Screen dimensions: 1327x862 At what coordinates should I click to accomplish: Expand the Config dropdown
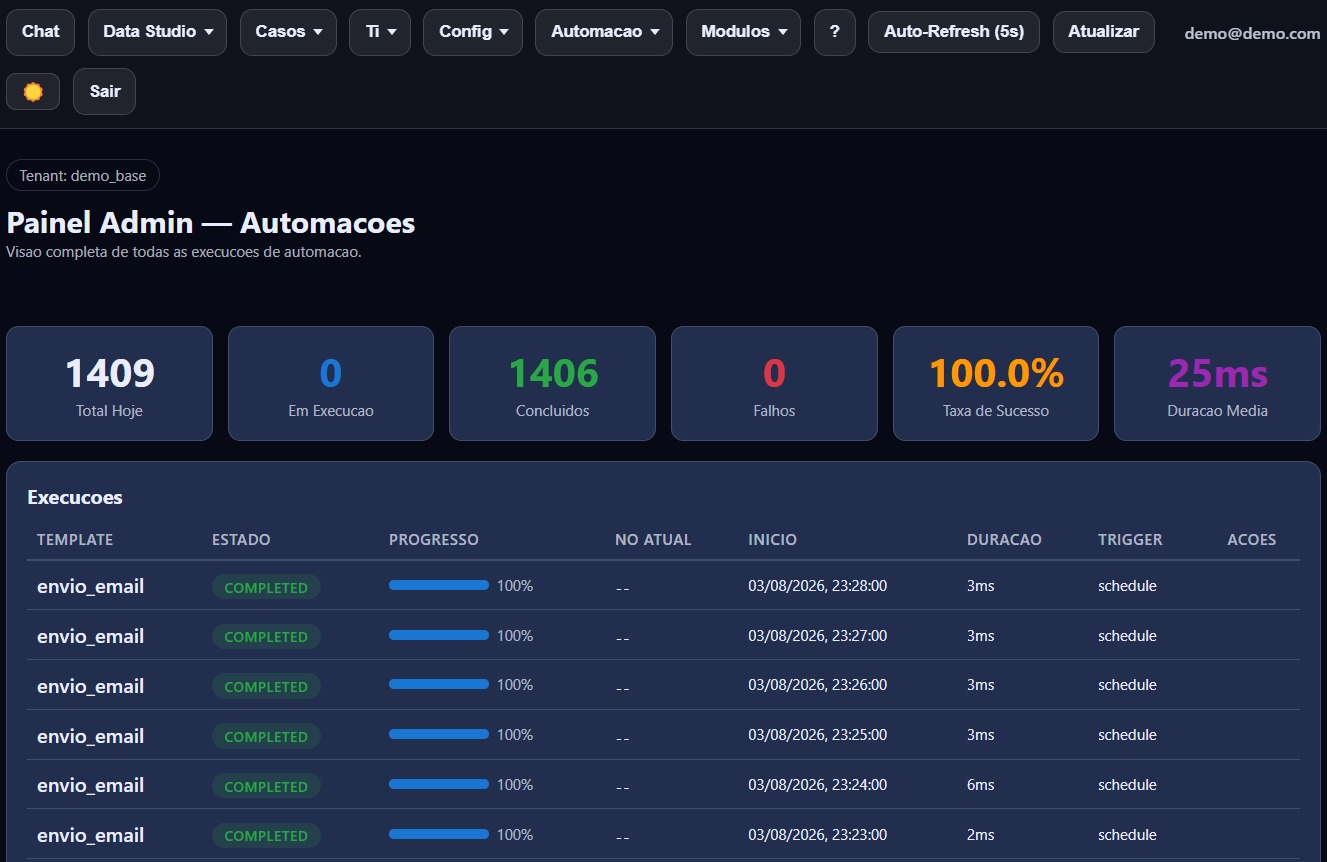(473, 32)
